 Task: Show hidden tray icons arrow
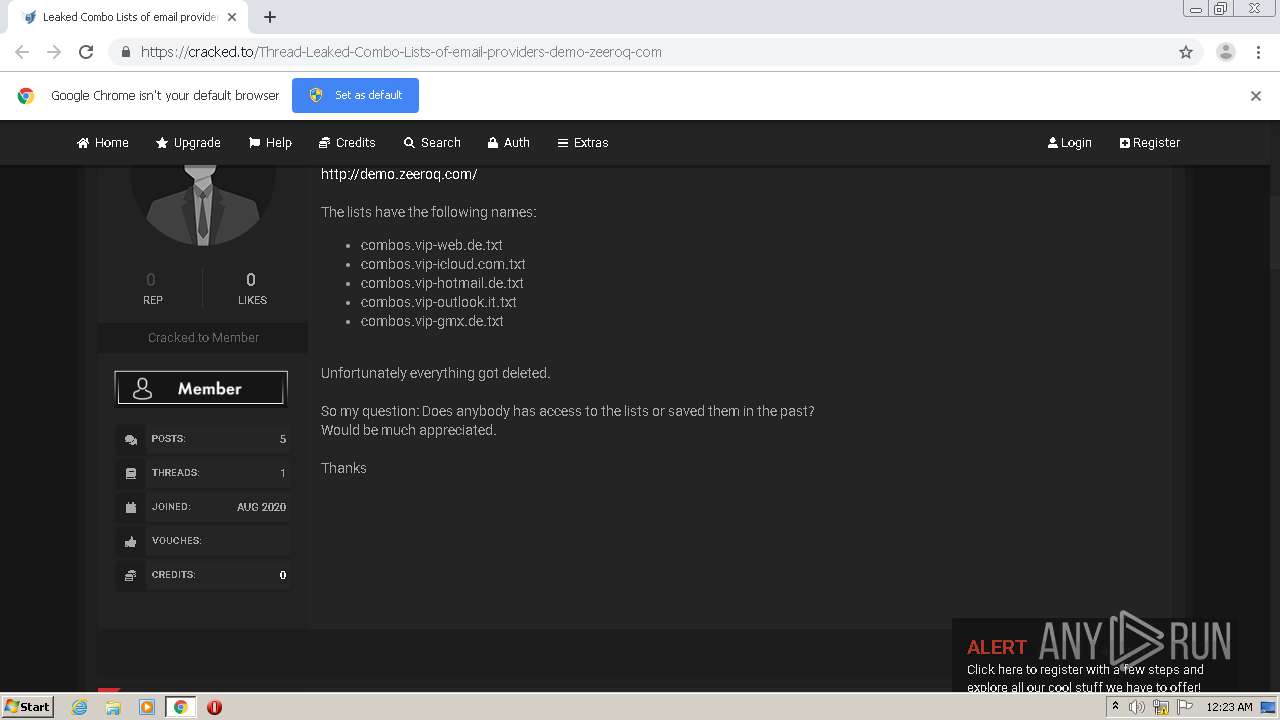(x=1115, y=707)
